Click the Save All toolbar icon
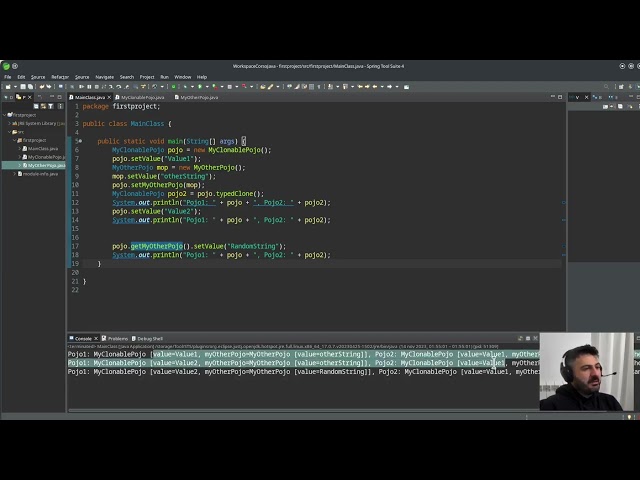 30,87
